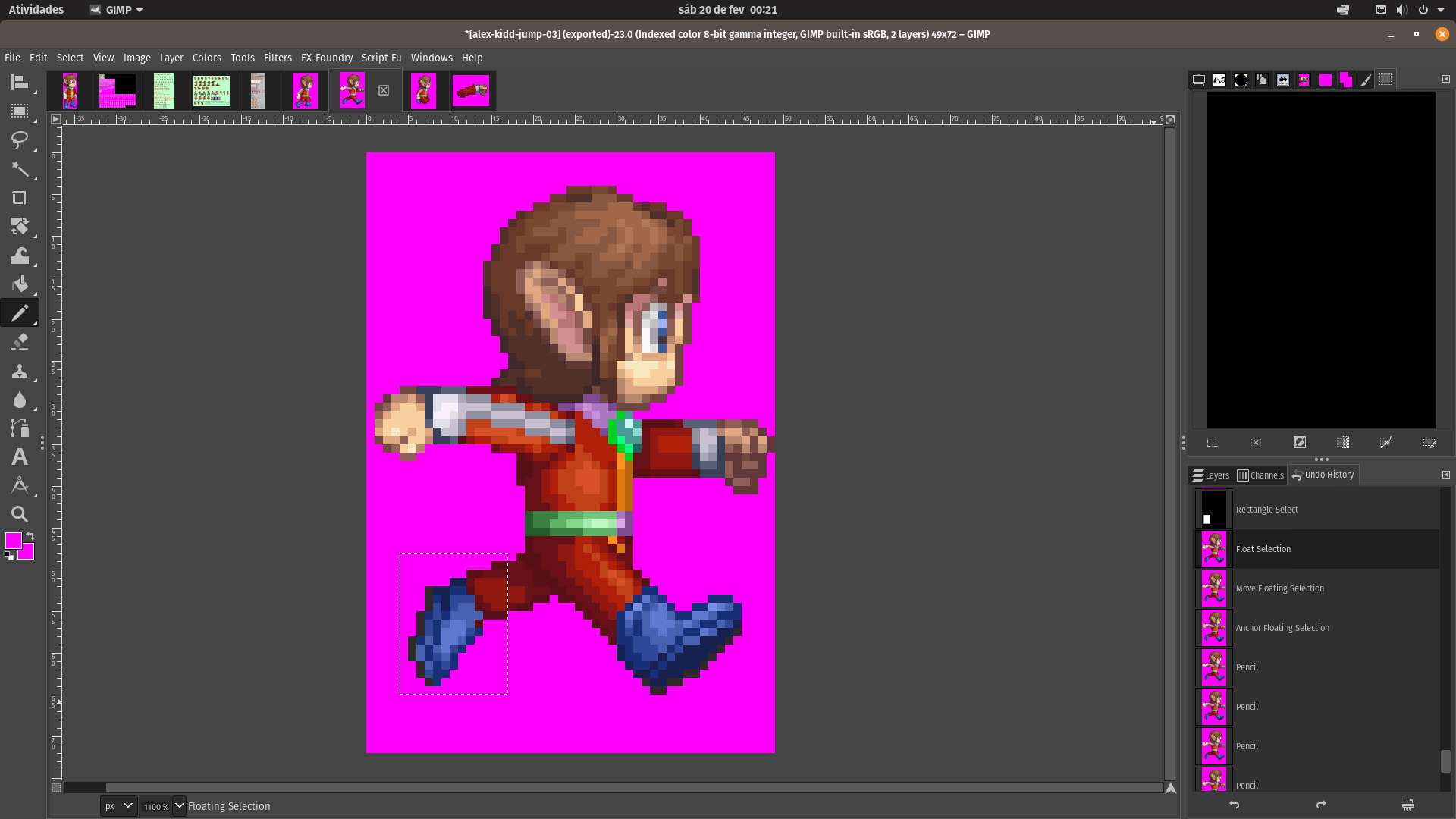Redo step in Undo History panel
The height and width of the screenshot is (819, 1456).
1321,805
